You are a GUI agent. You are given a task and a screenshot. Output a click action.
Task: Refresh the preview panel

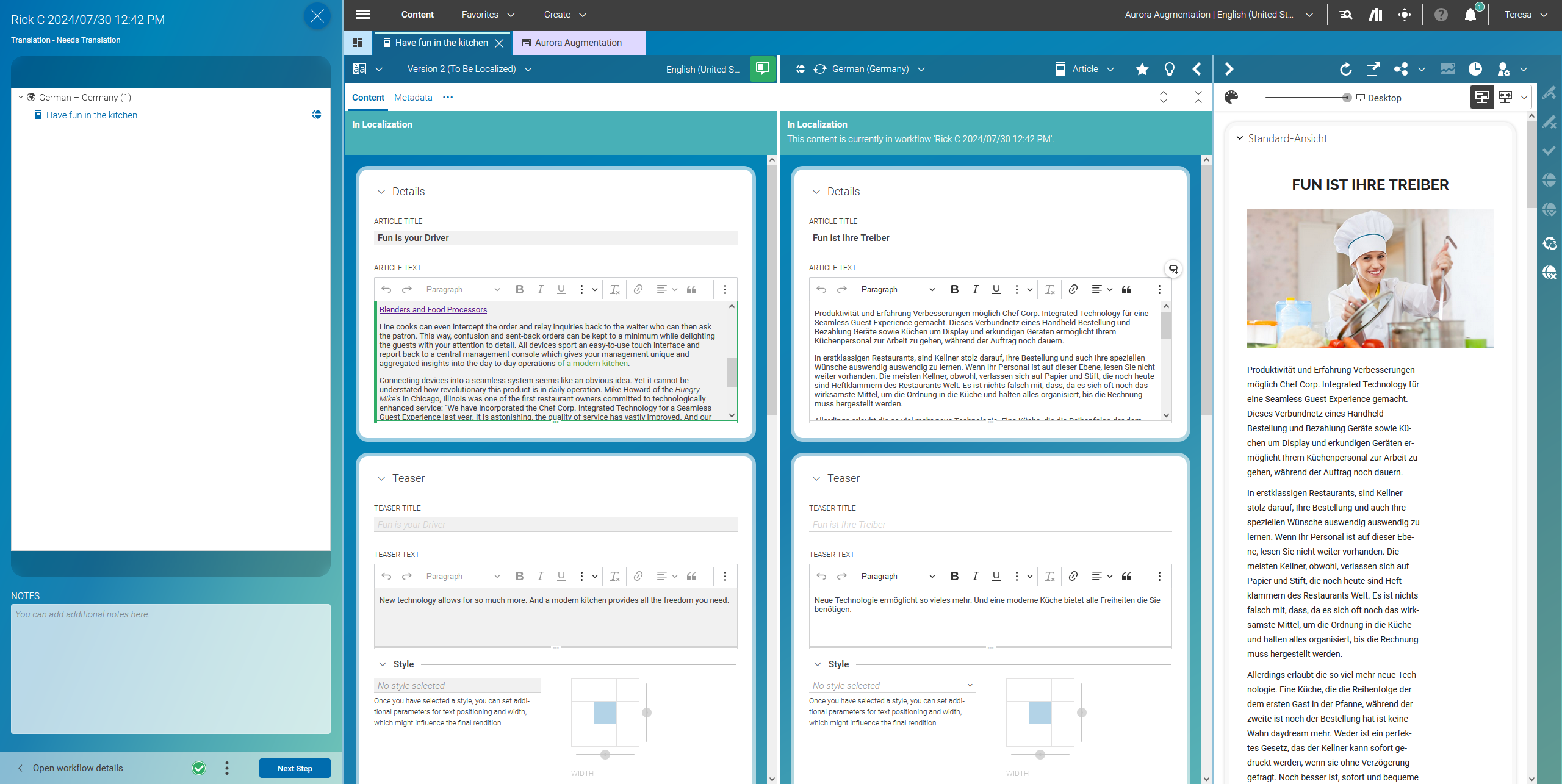point(1346,69)
